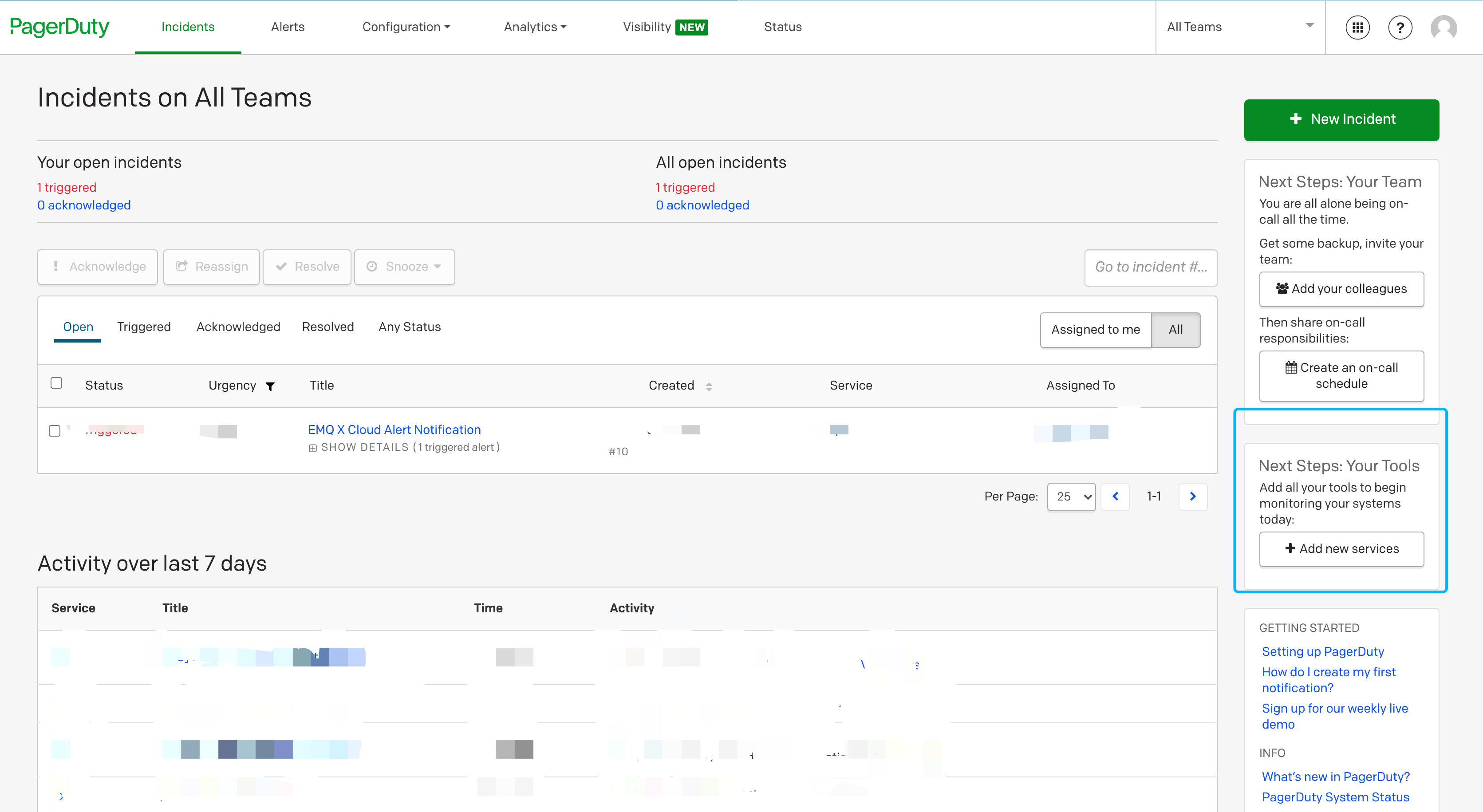
Task: Open the Setting up PagerDuty link
Action: [1322, 651]
